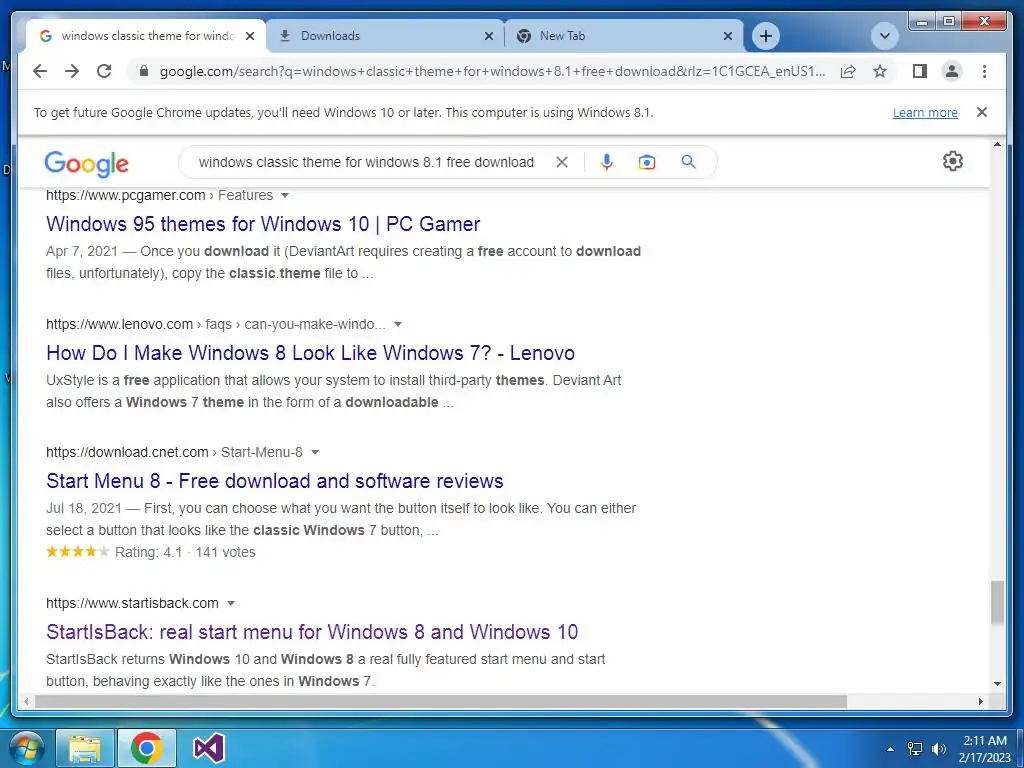Click the address bar URL

(x=492, y=71)
